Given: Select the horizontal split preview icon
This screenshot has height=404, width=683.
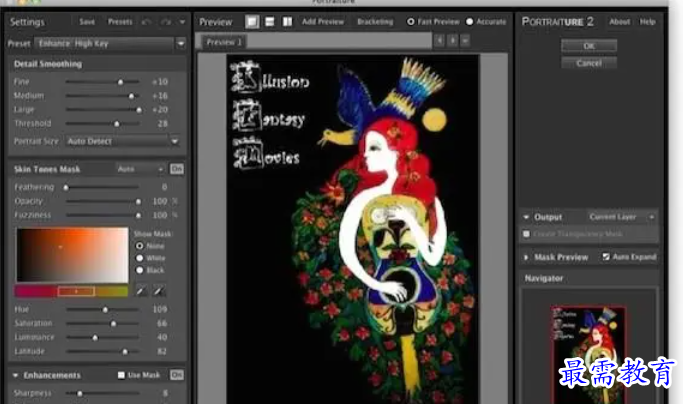Looking at the screenshot, I should pyautogui.click(x=270, y=21).
